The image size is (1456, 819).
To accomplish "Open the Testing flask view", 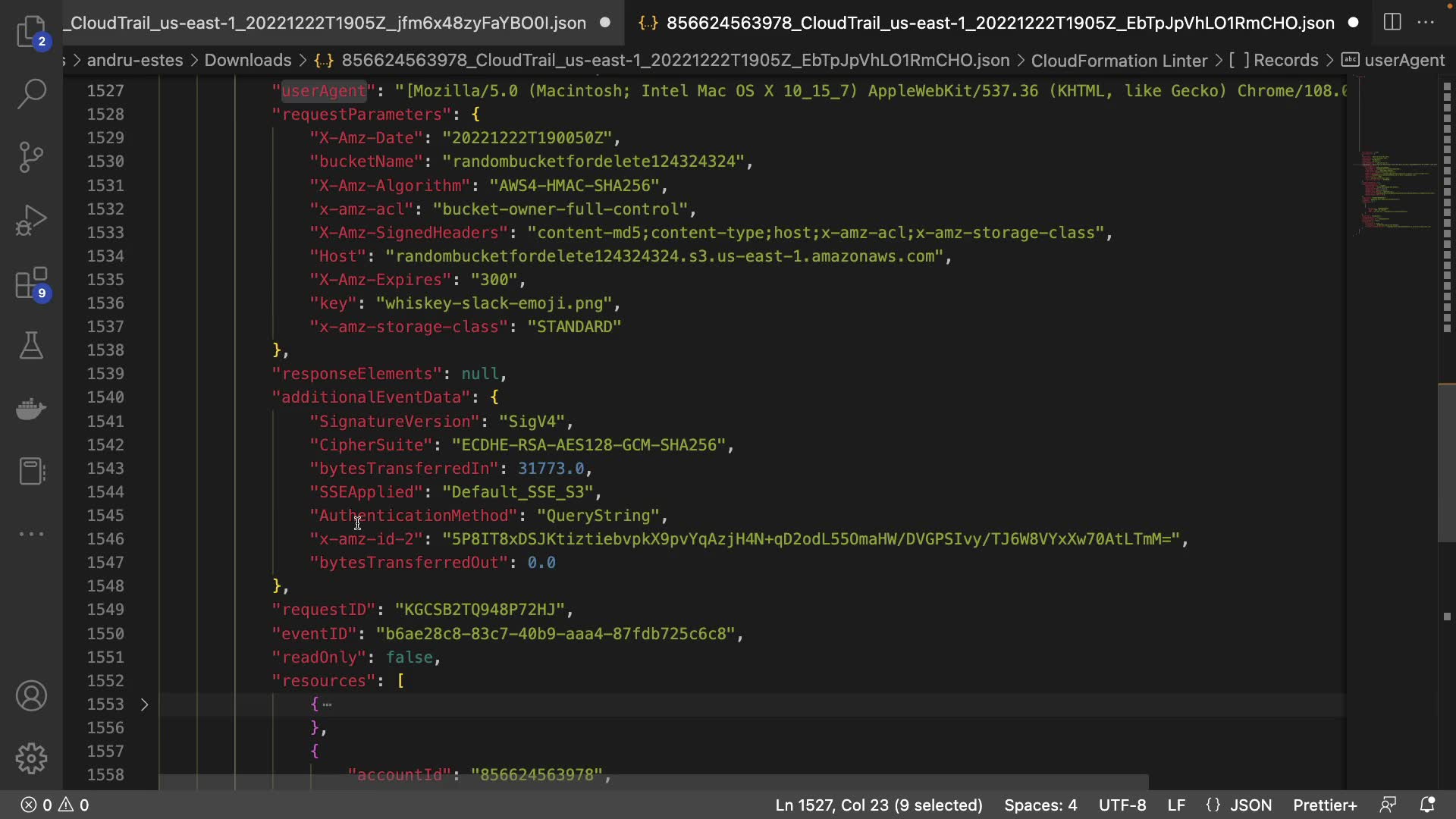I will [31, 346].
